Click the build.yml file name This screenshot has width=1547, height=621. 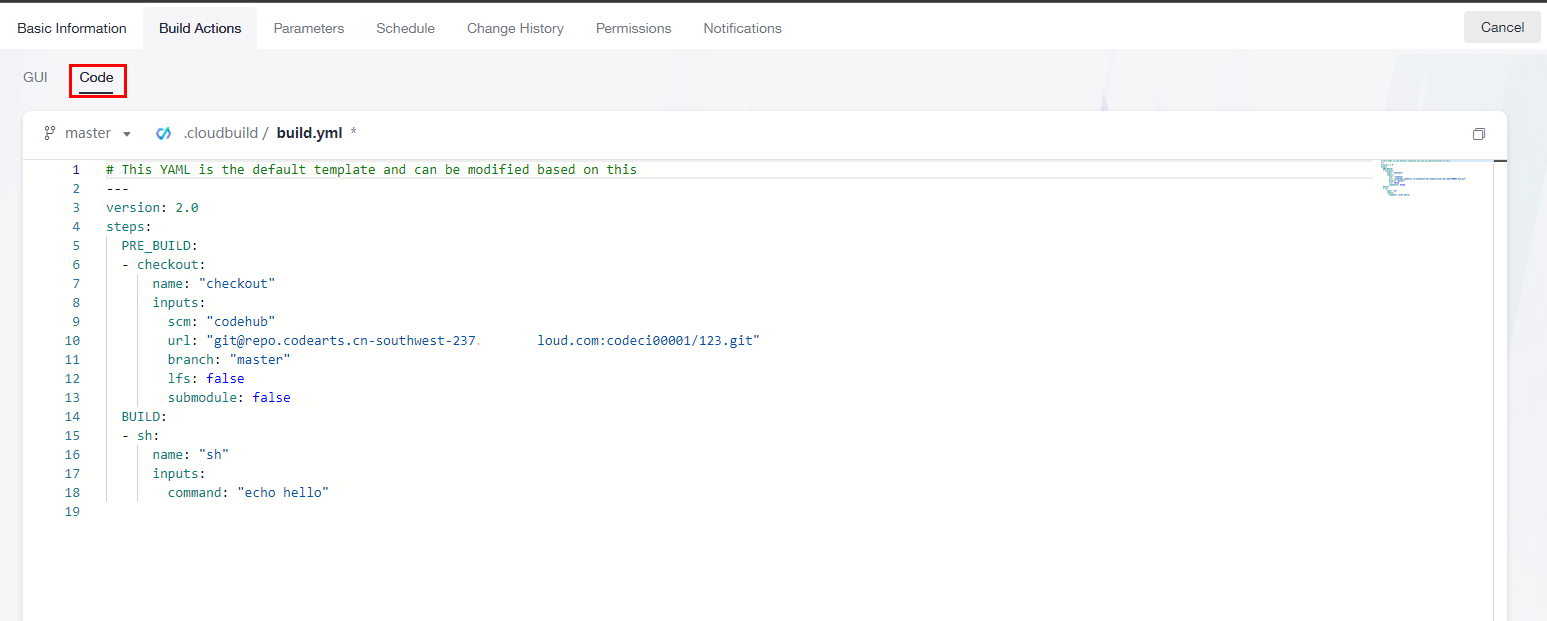tap(309, 133)
